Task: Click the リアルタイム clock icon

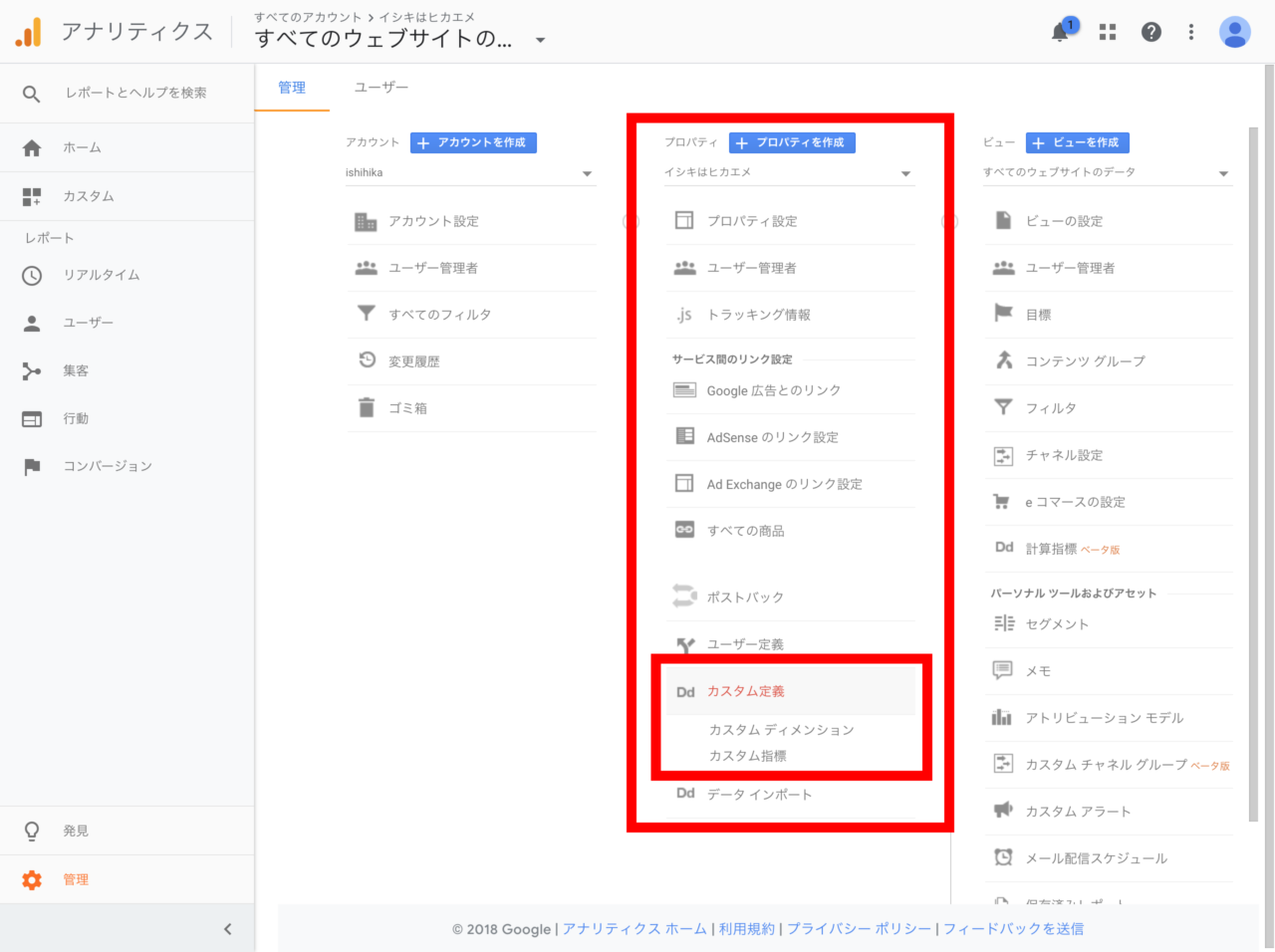Action: click(32, 276)
